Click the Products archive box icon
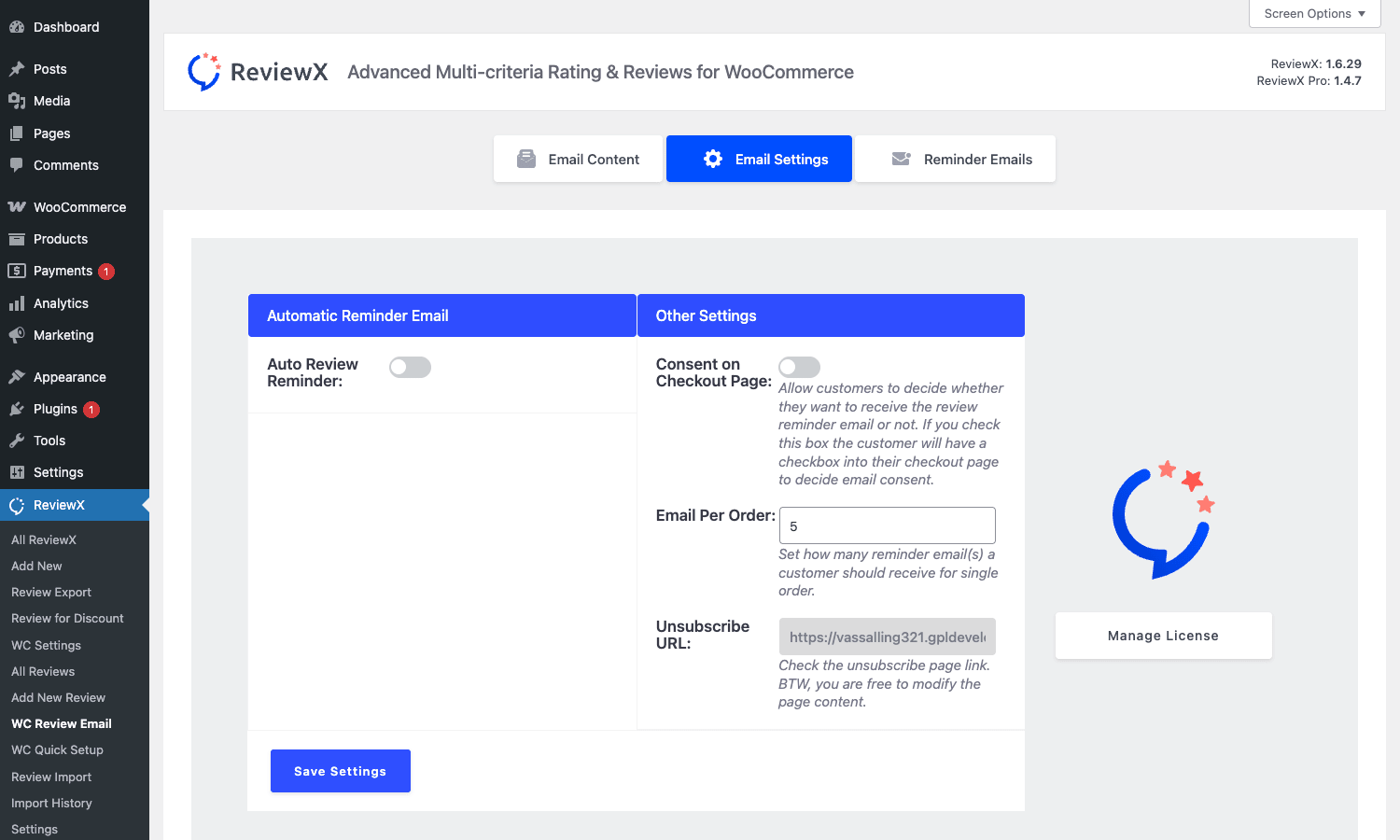1400x840 pixels. 17,239
